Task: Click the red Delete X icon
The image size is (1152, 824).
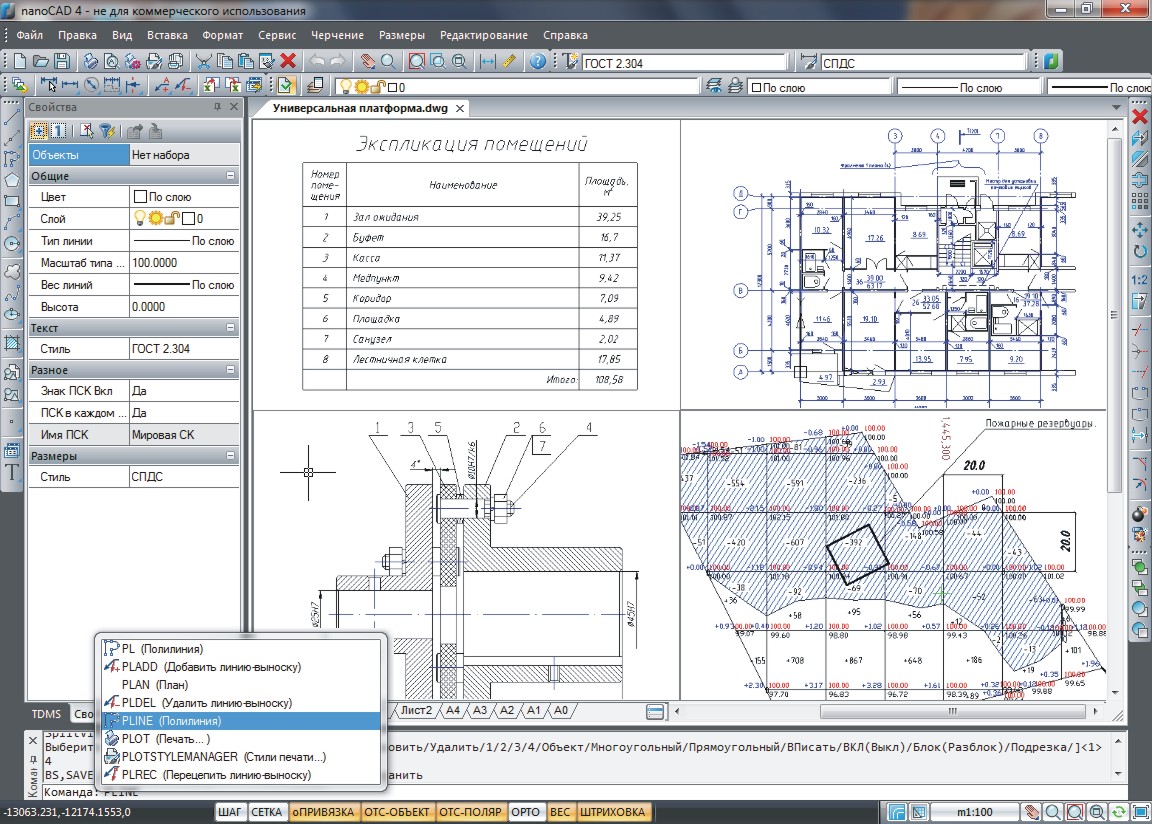Action: [288, 62]
